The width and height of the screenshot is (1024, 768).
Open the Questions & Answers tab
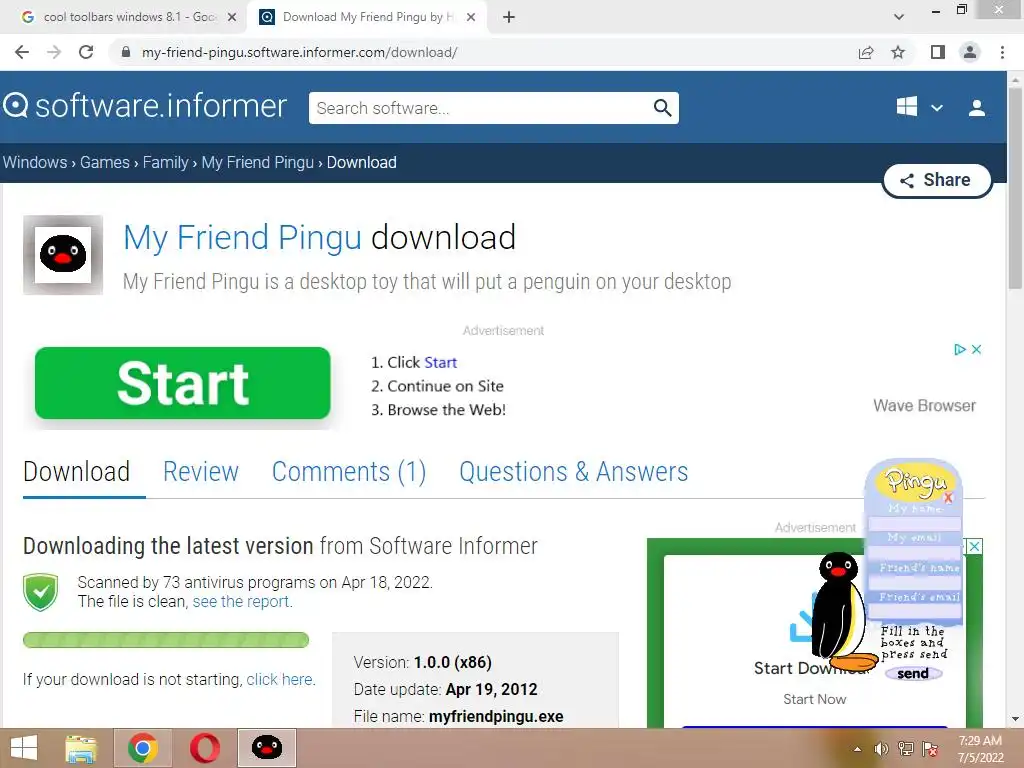point(573,472)
